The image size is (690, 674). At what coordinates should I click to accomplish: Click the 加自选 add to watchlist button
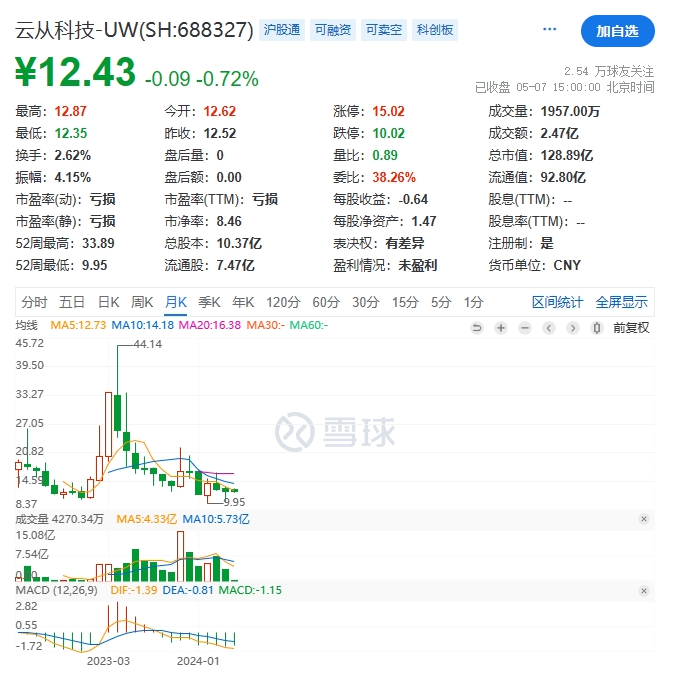[617, 31]
